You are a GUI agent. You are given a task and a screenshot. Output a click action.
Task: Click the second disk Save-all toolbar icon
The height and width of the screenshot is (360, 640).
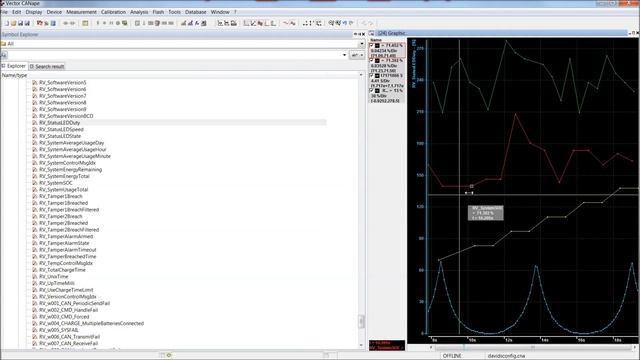(27, 23)
